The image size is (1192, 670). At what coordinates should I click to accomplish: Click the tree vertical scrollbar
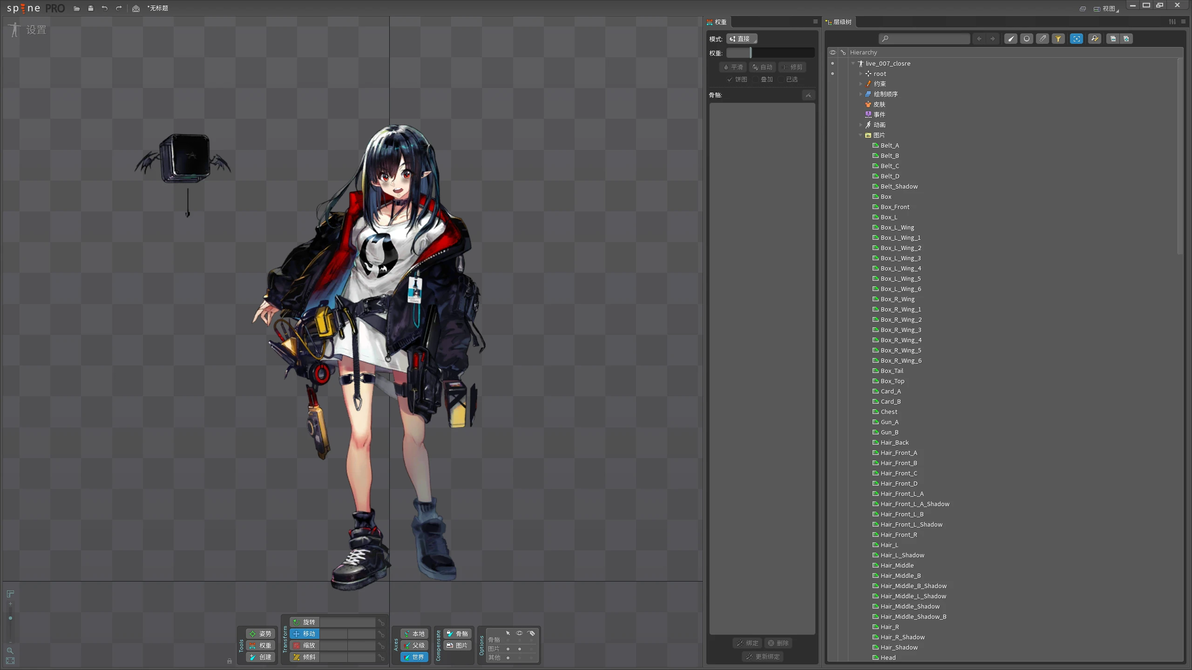click(x=1180, y=156)
